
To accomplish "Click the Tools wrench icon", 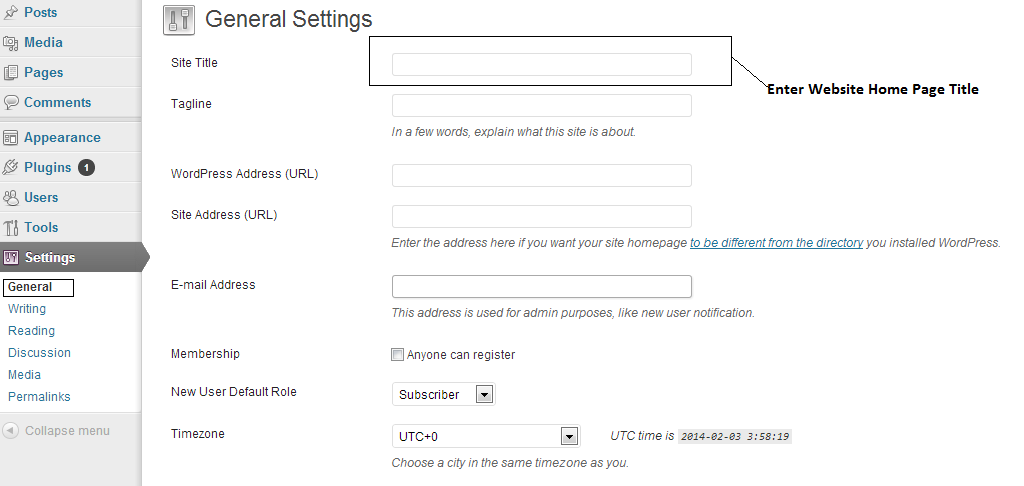I will click(x=11, y=228).
